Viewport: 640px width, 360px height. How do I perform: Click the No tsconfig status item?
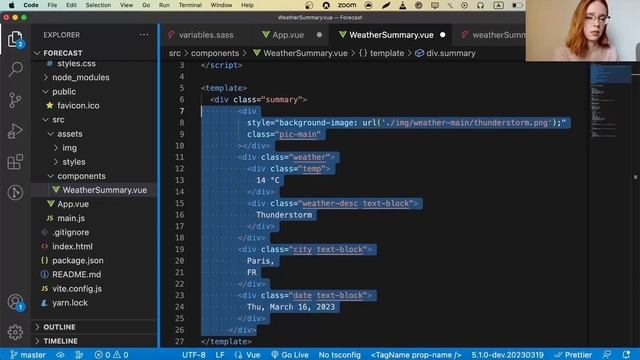click(340, 355)
